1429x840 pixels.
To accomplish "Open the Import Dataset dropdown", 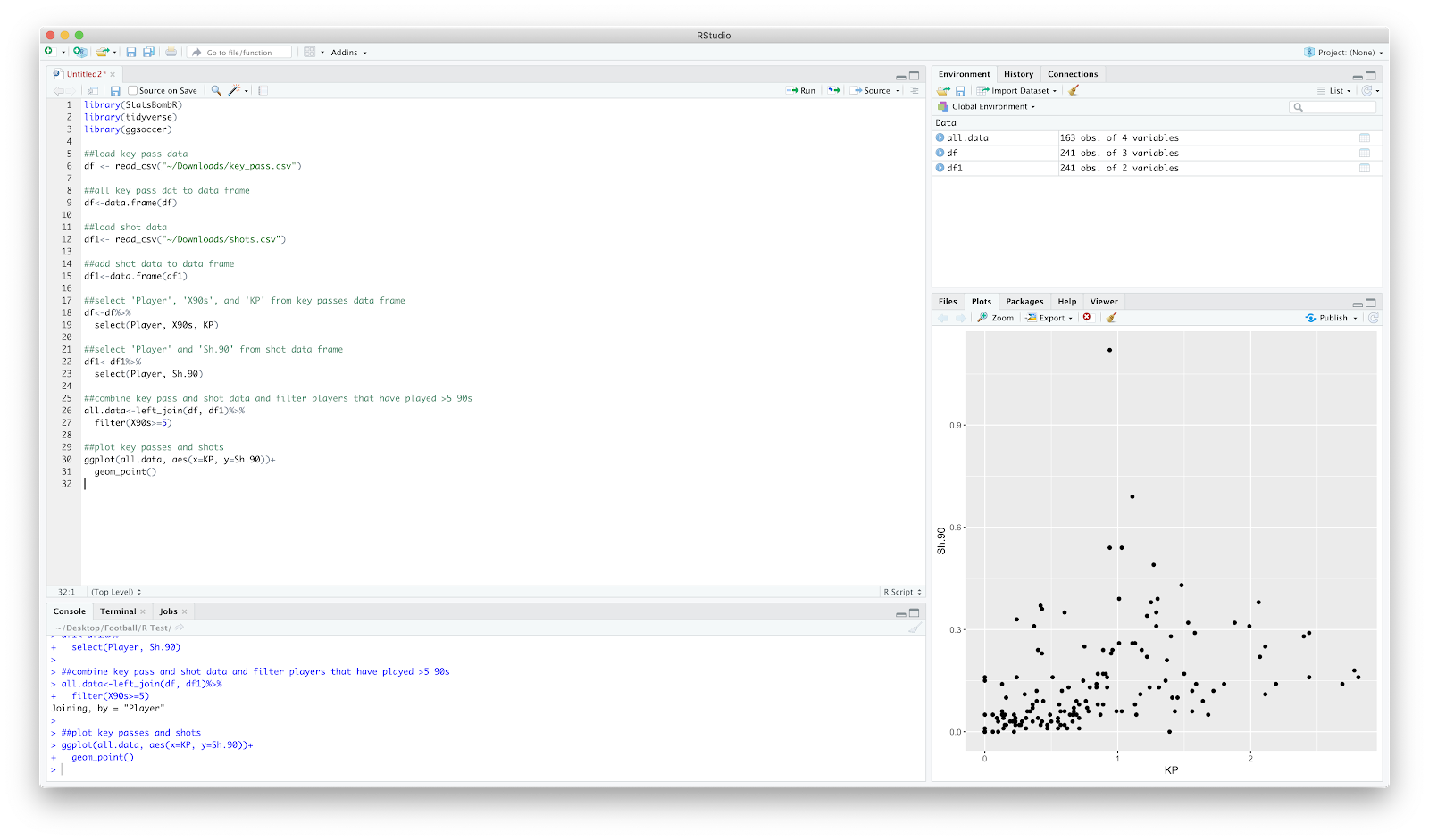I will pos(1016,90).
